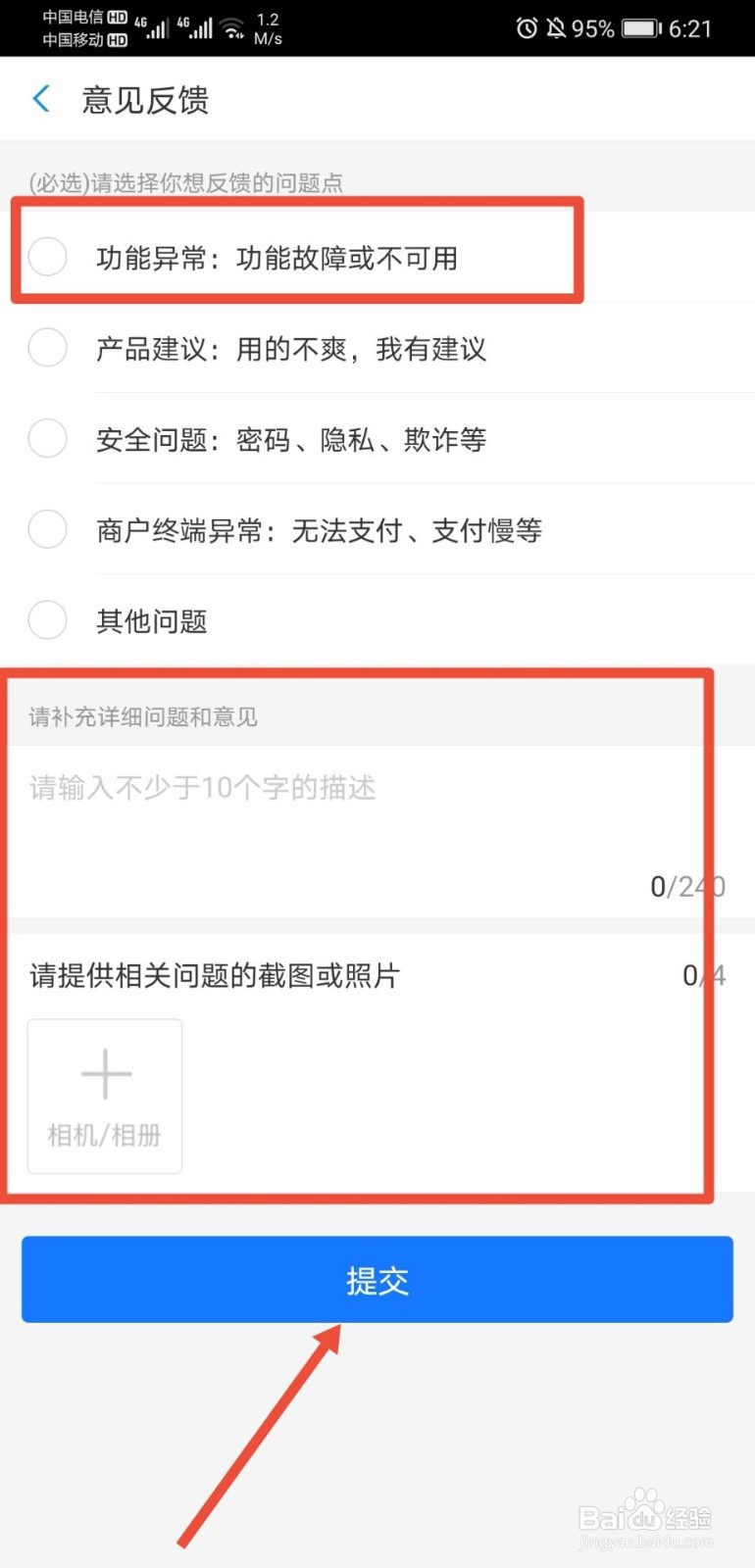The width and height of the screenshot is (755, 1568).
Task: Tap the muted notification bell icon
Action: (556, 28)
